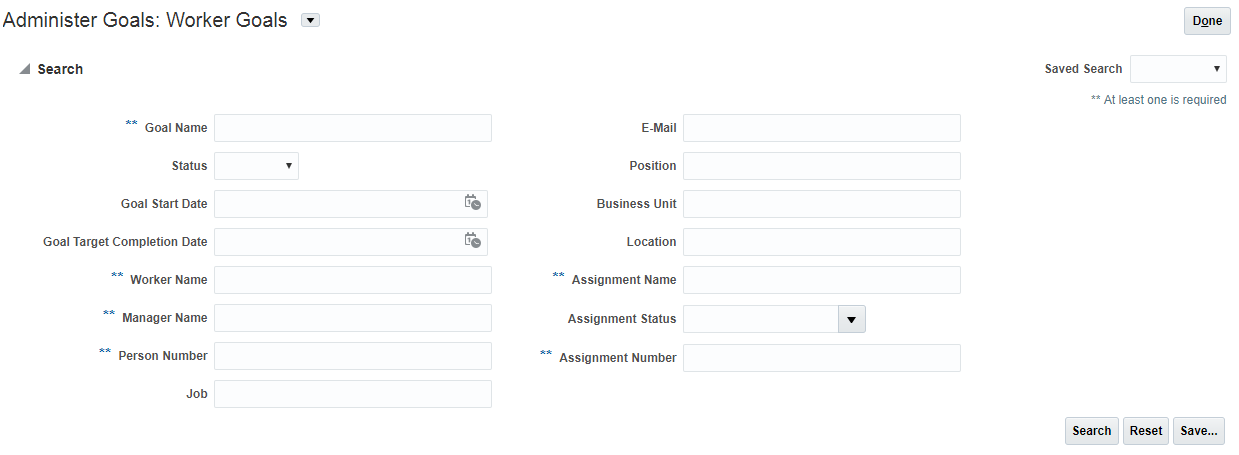Click the Person Number field
Image resolution: width=1239 pixels, height=455 pixels.
352,356
